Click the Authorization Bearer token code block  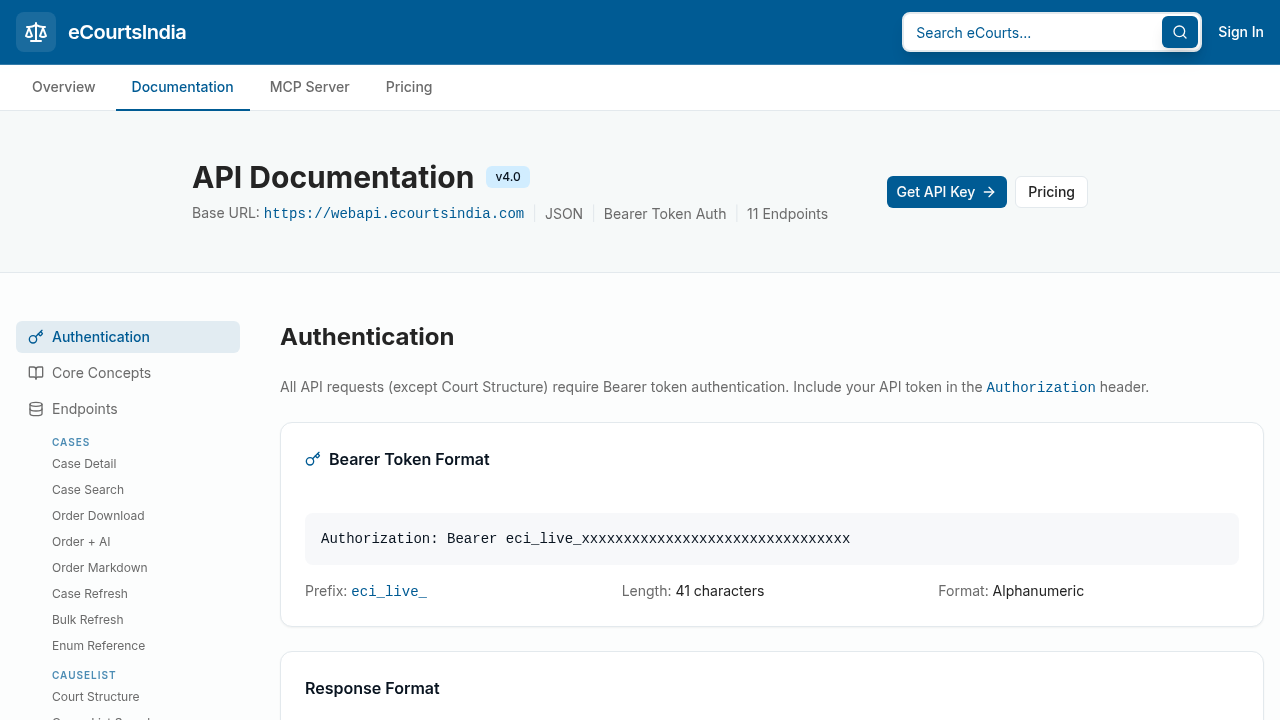pyautogui.click(x=772, y=539)
